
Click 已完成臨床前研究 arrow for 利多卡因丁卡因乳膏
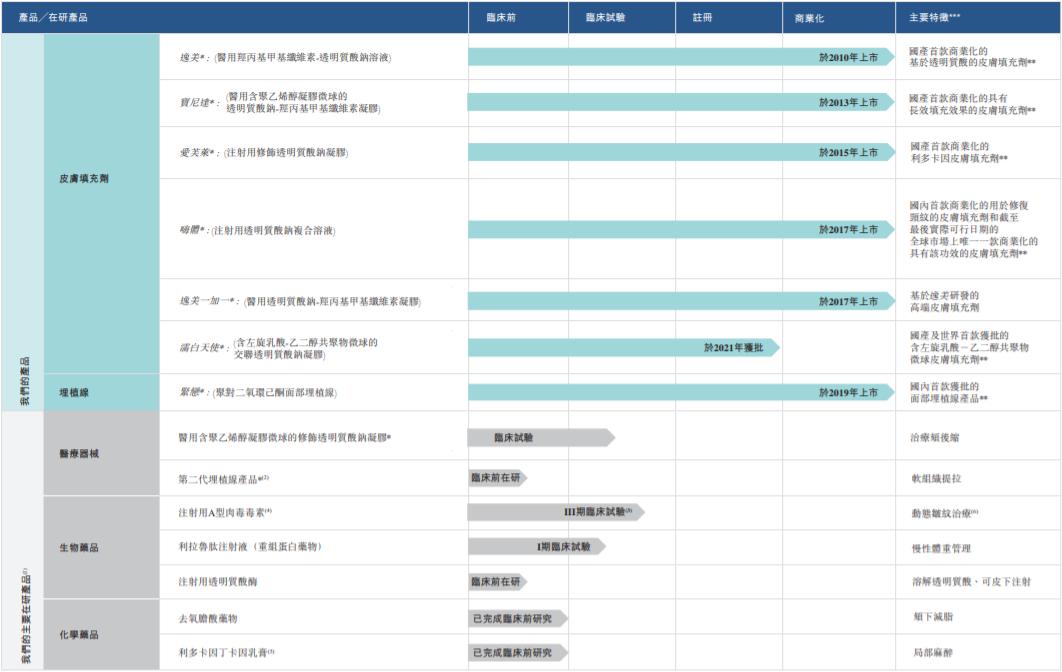[517, 652]
